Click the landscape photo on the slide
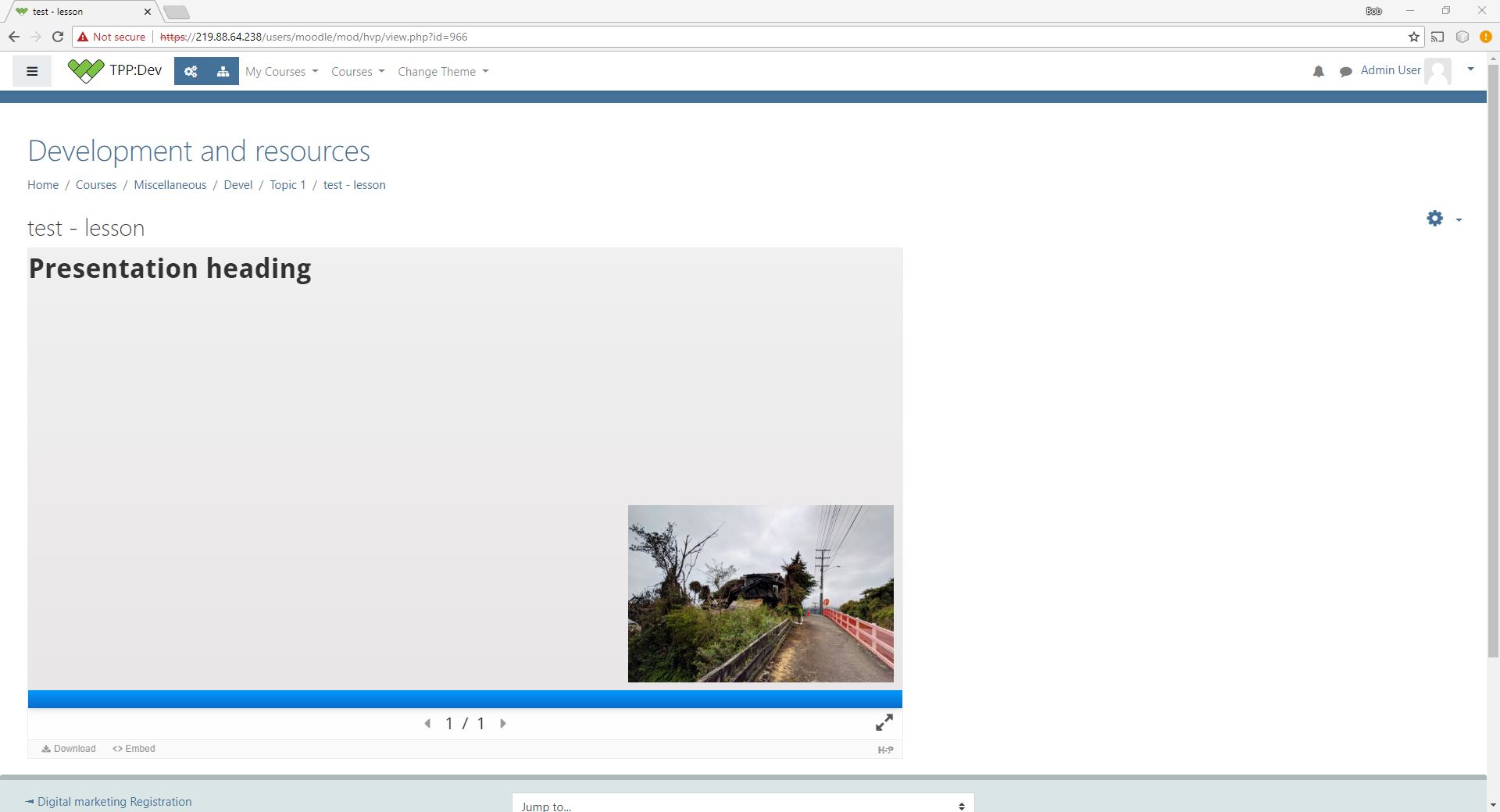The image size is (1500, 812). (761, 593)
